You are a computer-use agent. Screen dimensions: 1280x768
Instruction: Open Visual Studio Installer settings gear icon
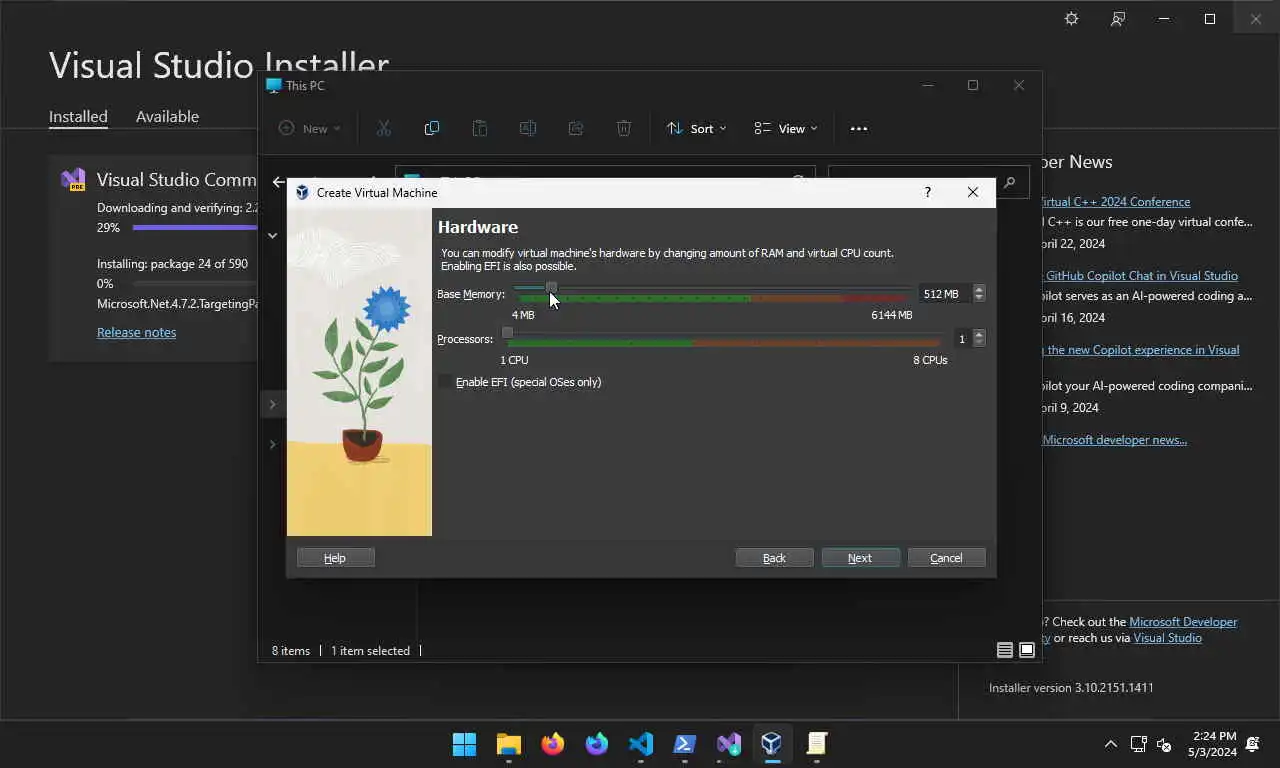1071,19
